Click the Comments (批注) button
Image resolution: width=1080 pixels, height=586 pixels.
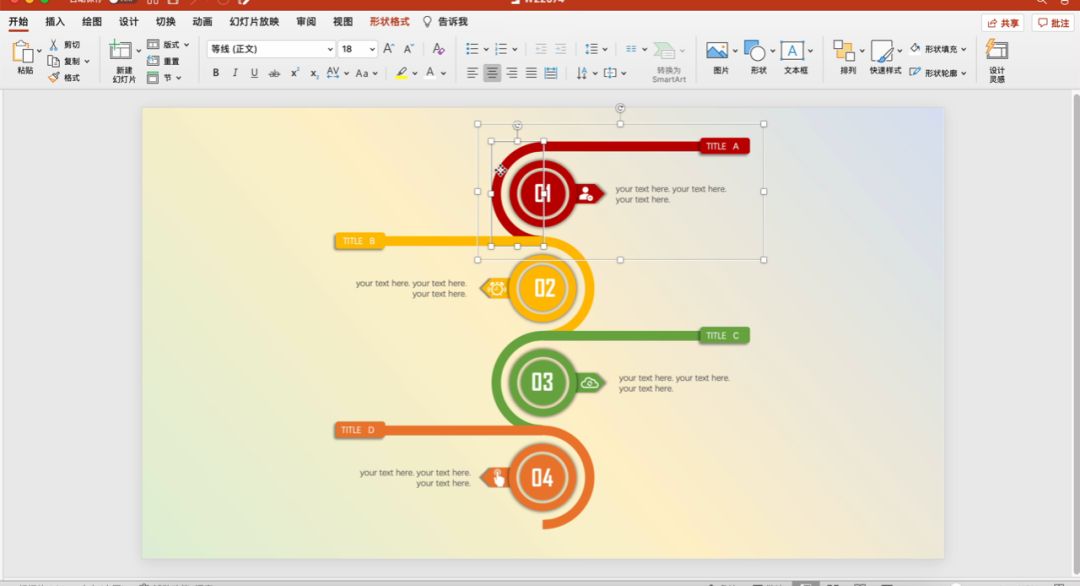point(1054,23)
